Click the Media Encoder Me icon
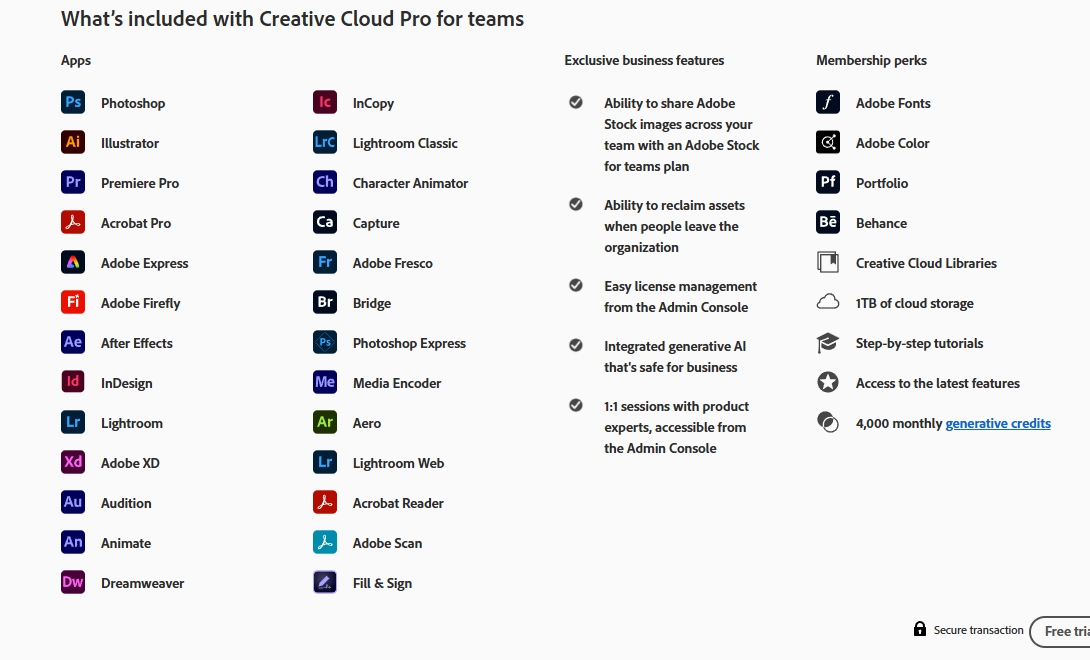Screen dimensions: 1090x660 (x=325, y=382)
